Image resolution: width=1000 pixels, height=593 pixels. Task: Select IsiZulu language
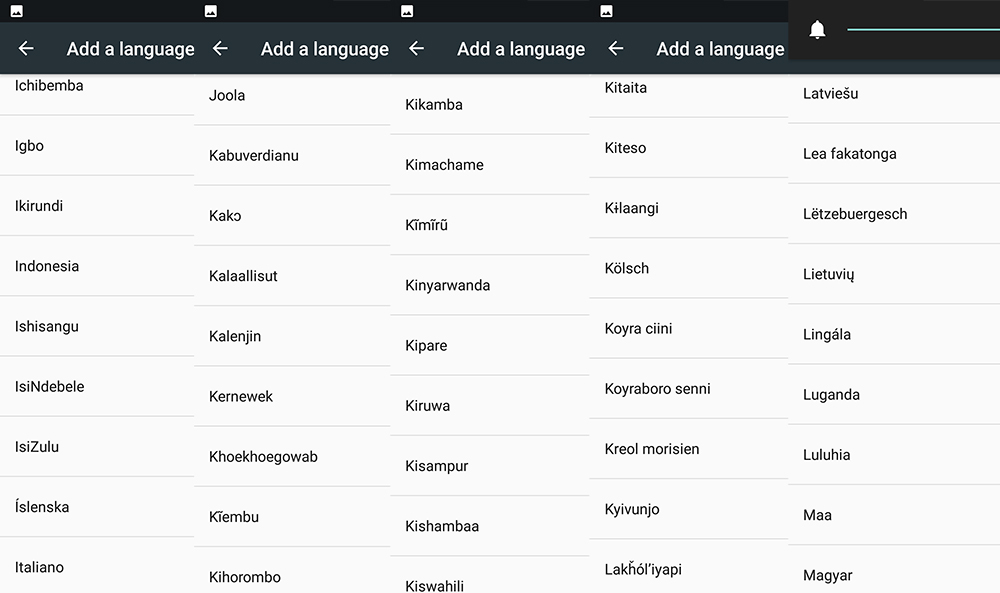click(x=37, y=446)
